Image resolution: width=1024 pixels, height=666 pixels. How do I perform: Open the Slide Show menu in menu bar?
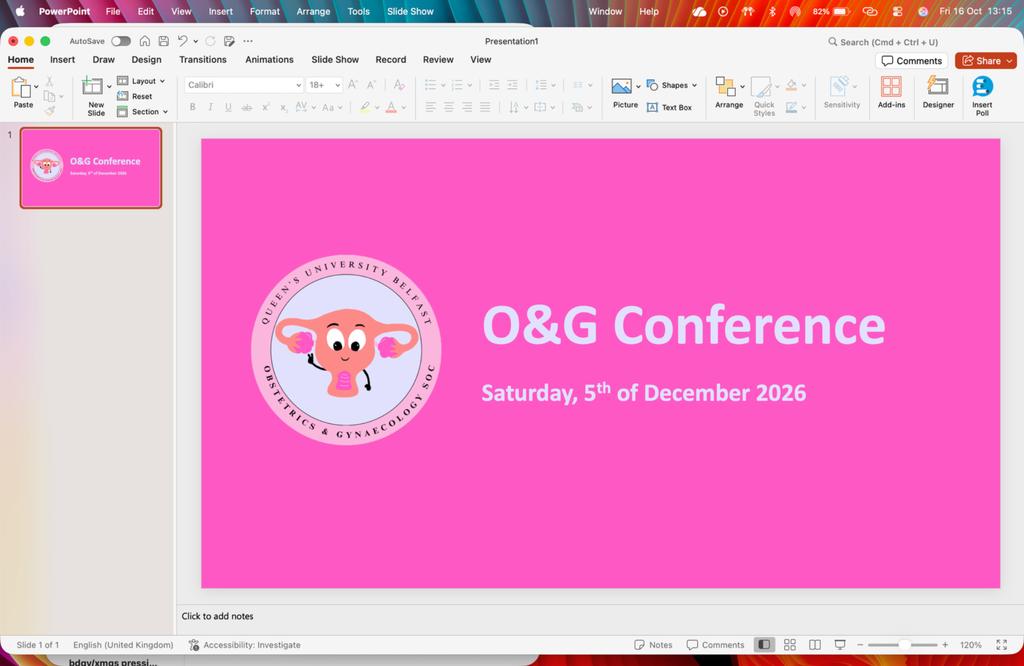pos(410,11)
